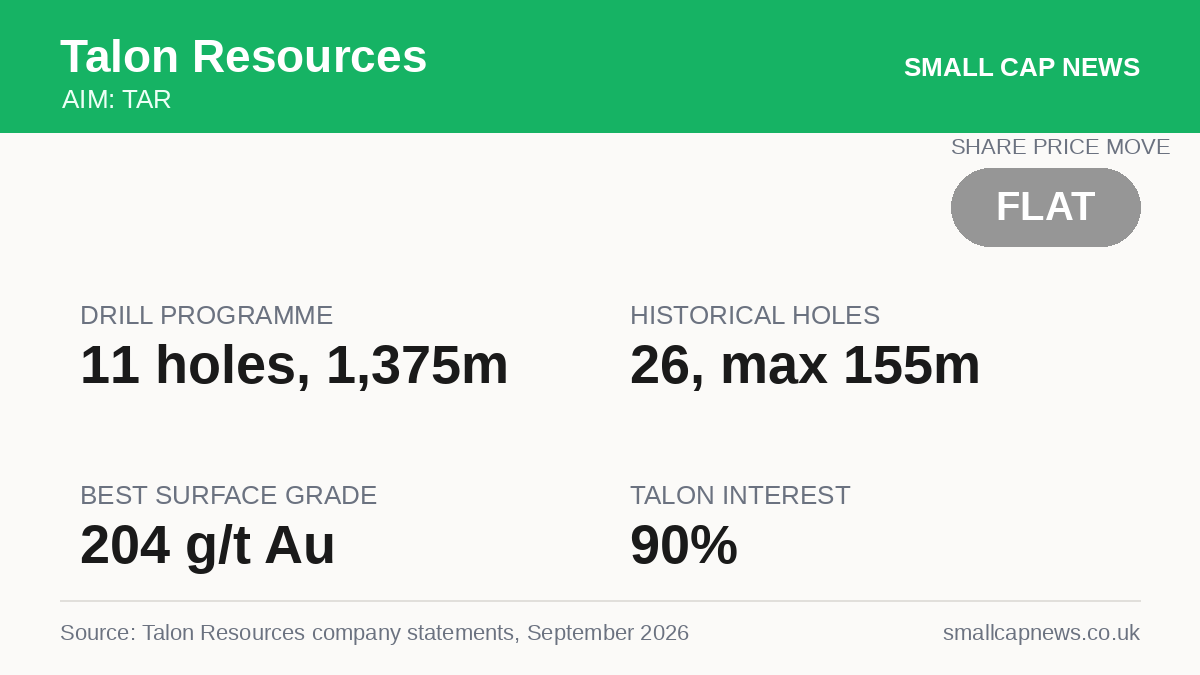The width and height of the screenshot is (1200, 675).
Task: Click the DRILL PROGRAMME label
Action: click(x=207, y=316)
